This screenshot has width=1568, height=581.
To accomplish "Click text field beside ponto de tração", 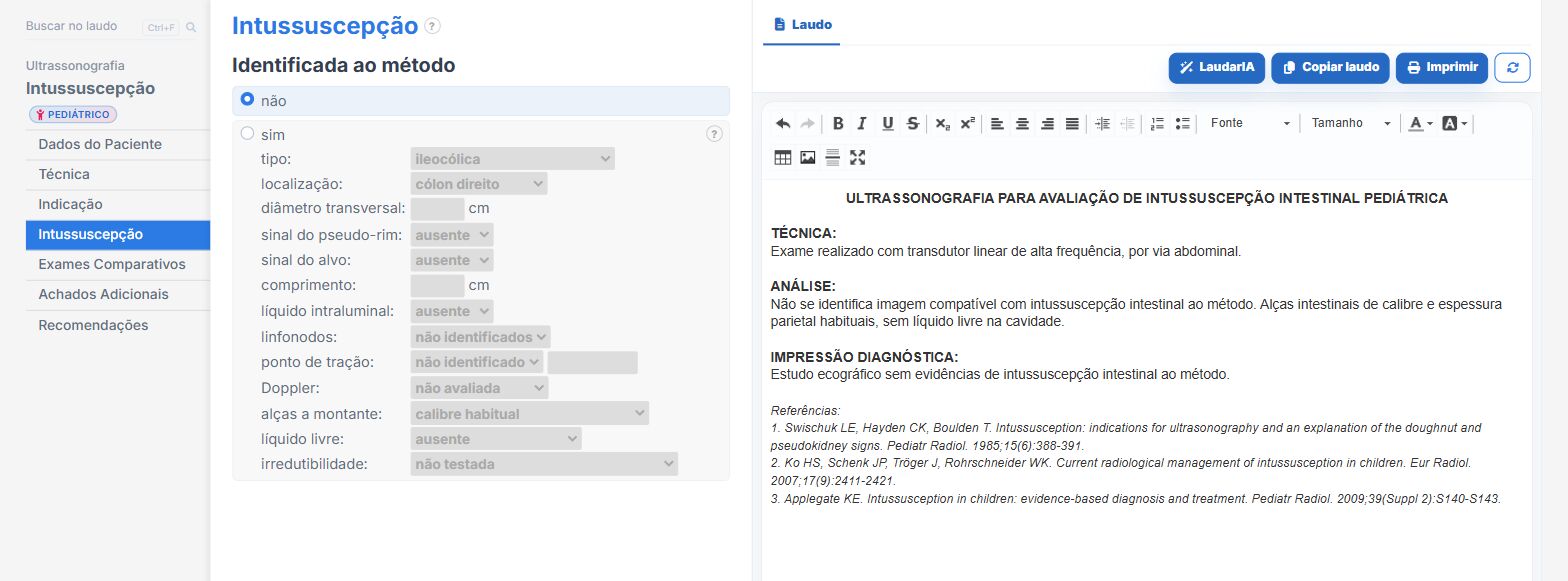I will click(x=592, y=362).
